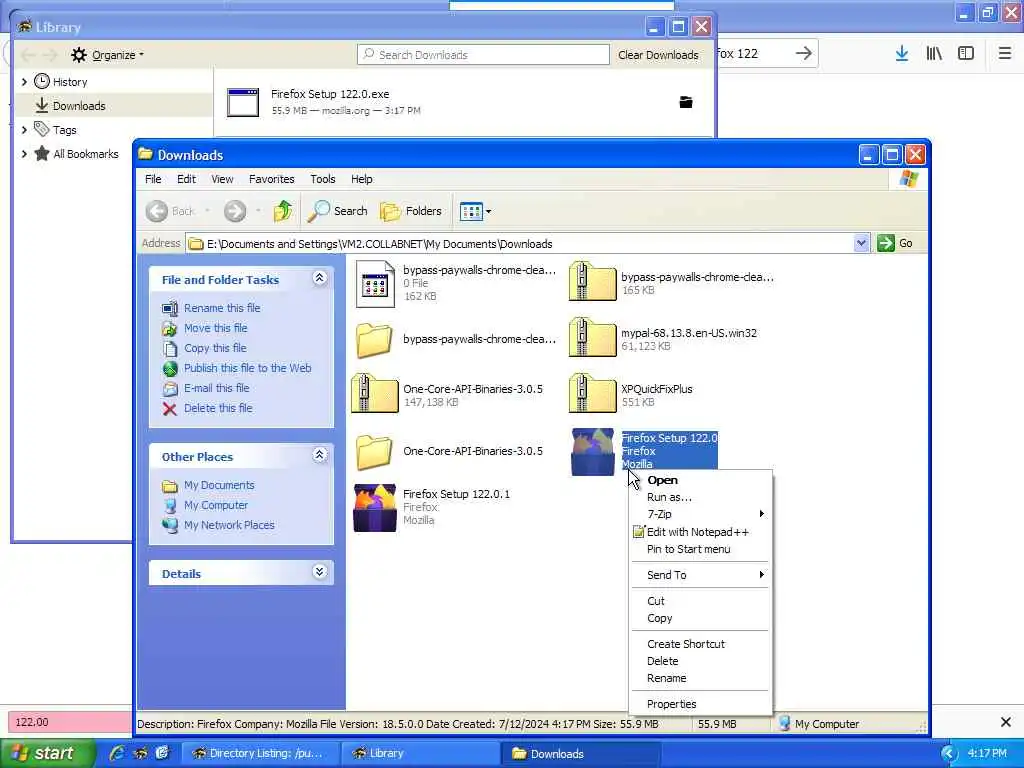Select Downloads in Library sidebar
Viewport: 1024px width, 768px height.
click(x=79, y=106)
